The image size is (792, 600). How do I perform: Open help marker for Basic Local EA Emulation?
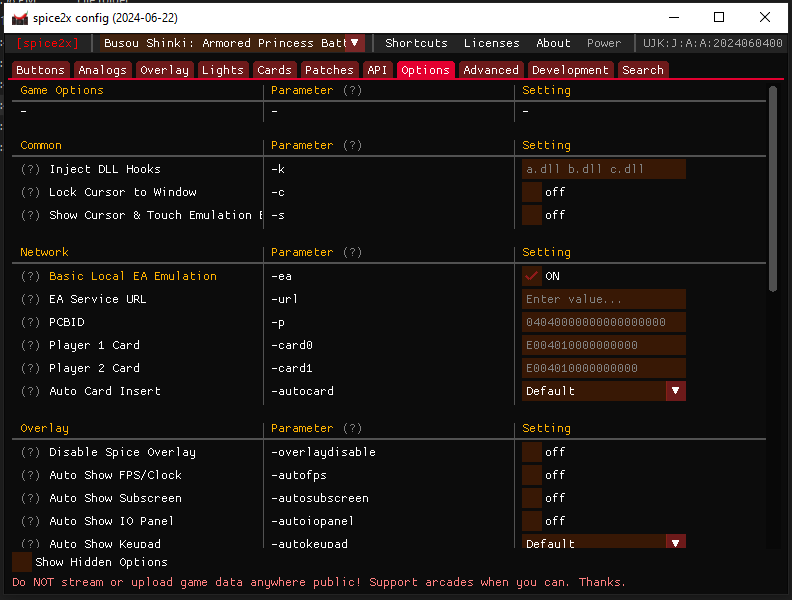click(30, 276)
